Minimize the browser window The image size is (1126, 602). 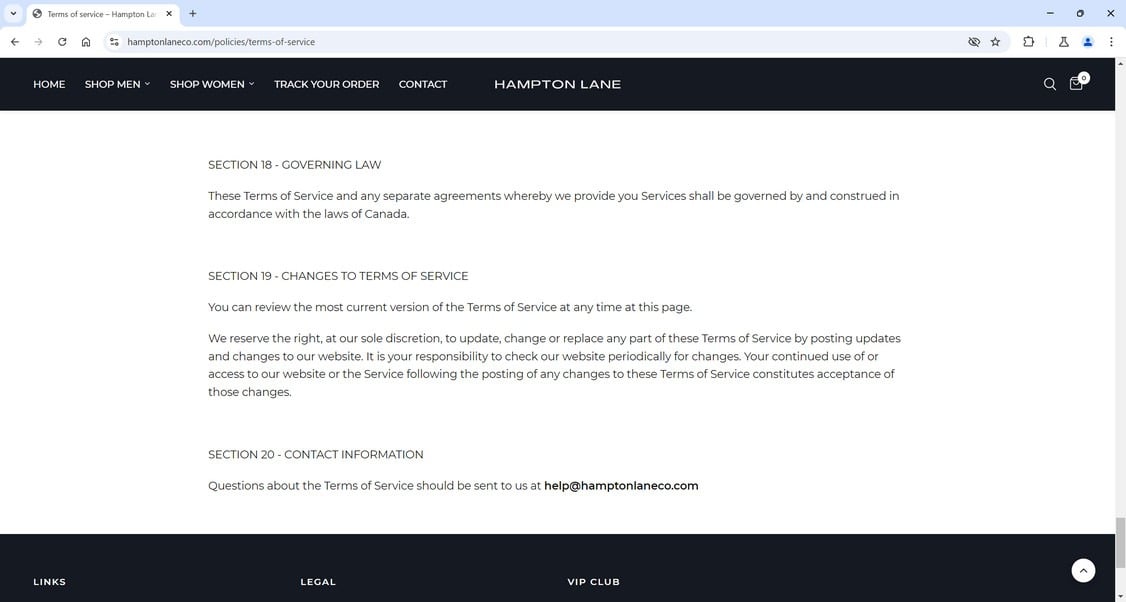click(1050, 14)
